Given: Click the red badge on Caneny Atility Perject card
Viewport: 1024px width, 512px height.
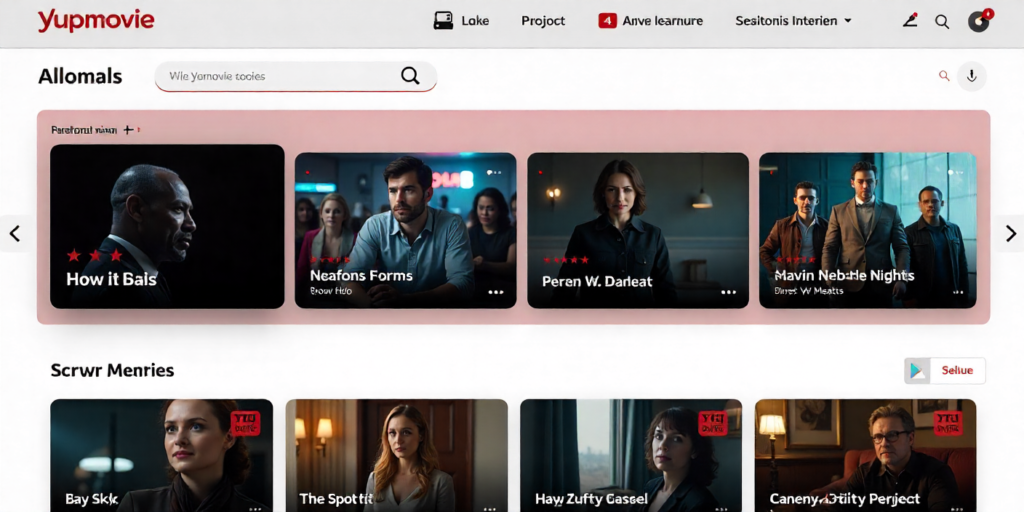Looking at the screenshot, I should click(x=947, y=423).
